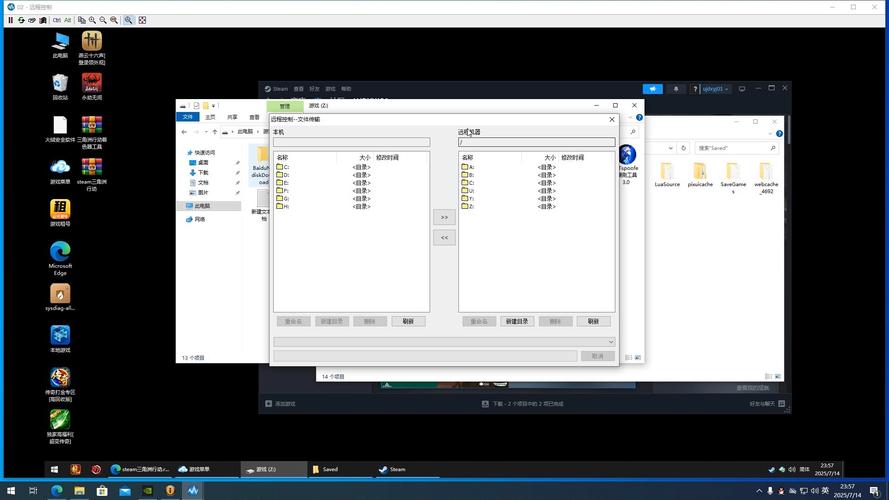This screenshot has width=889, height=500.
Task: Open the pixuicache folder in Saved window
Action: pos(700,175)
